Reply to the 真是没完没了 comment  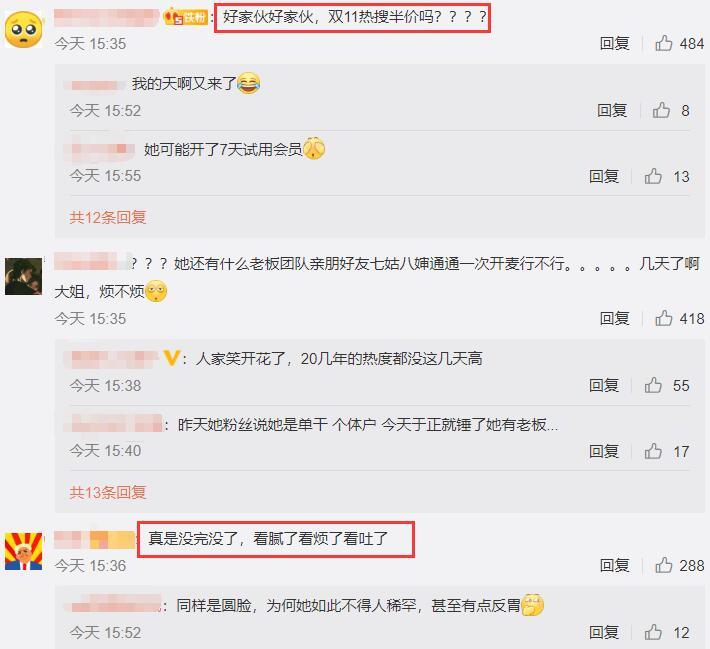[x=614, y=565]
